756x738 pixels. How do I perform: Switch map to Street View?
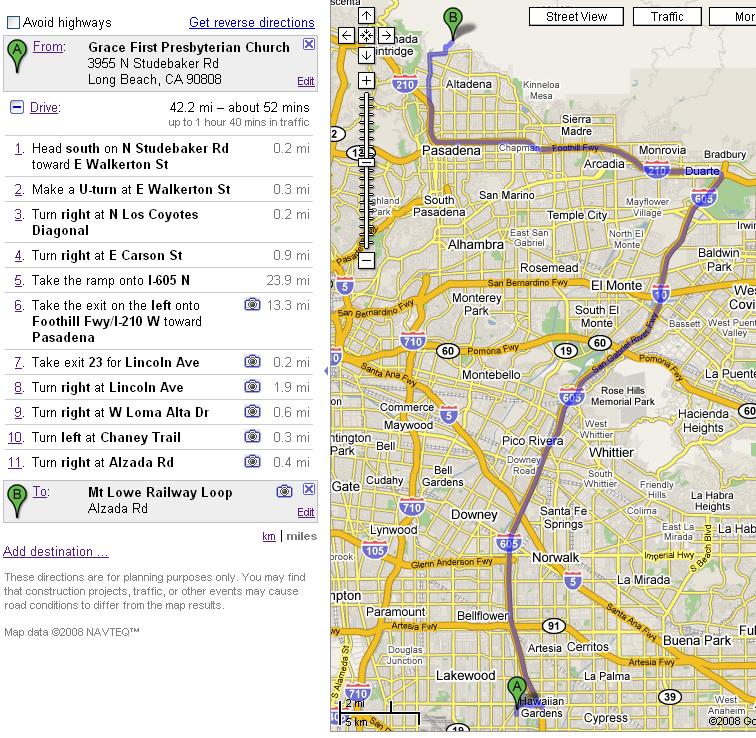click(576, 17)
